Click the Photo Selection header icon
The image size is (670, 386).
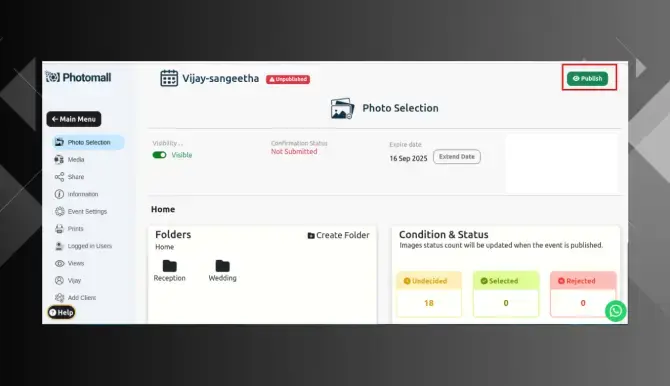click(342, 109)
